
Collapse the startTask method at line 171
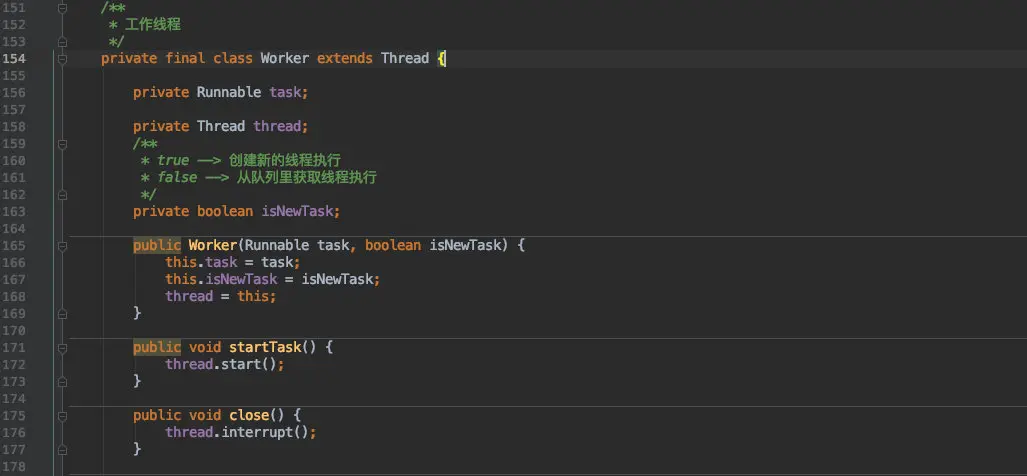pos(62,348)
